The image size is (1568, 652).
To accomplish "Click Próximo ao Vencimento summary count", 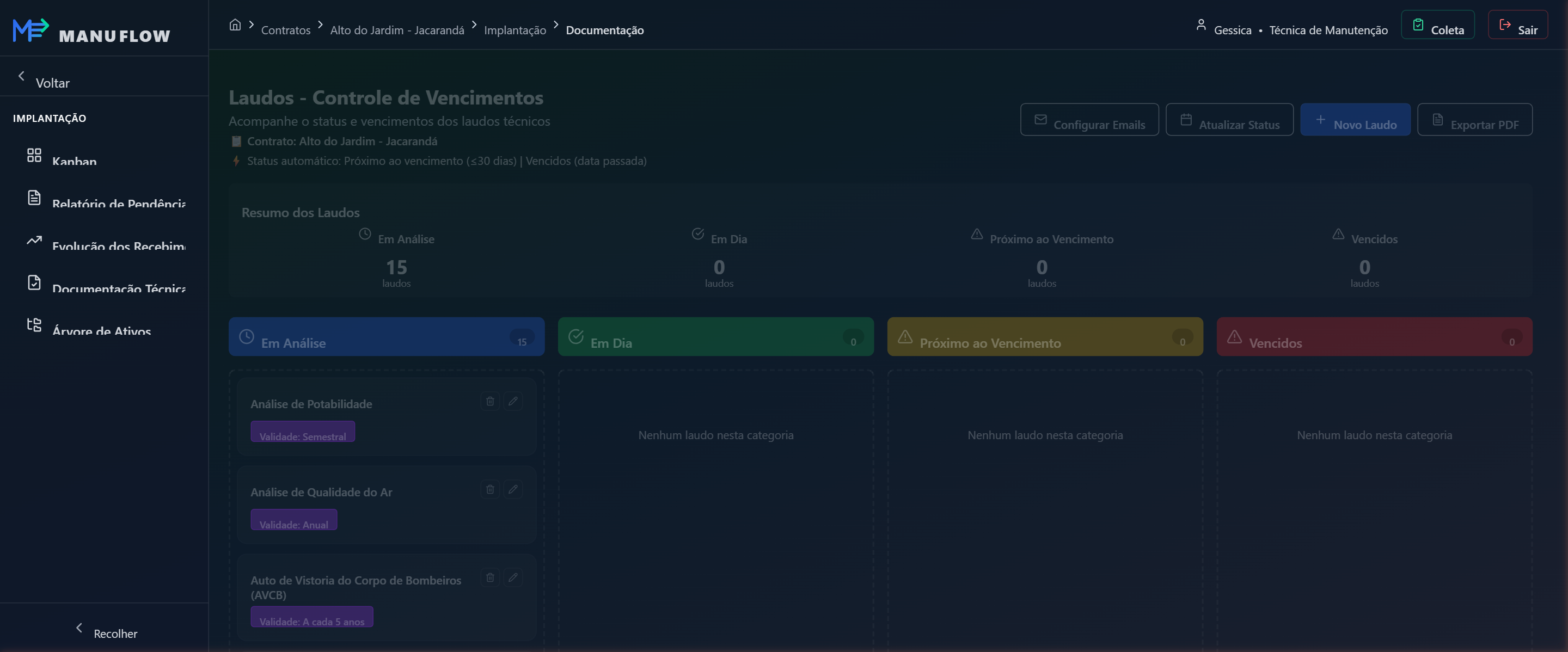I will (x=1042, y=267).
